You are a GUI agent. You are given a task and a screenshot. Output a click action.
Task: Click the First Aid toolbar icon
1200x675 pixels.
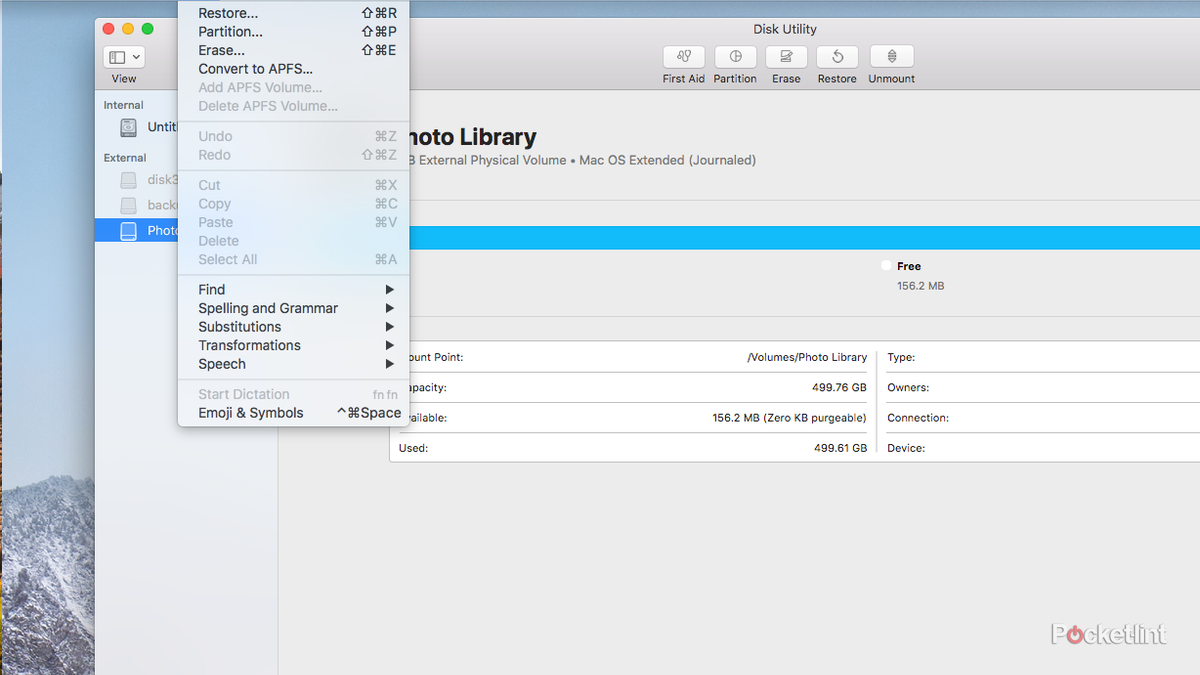click(684, 57)
